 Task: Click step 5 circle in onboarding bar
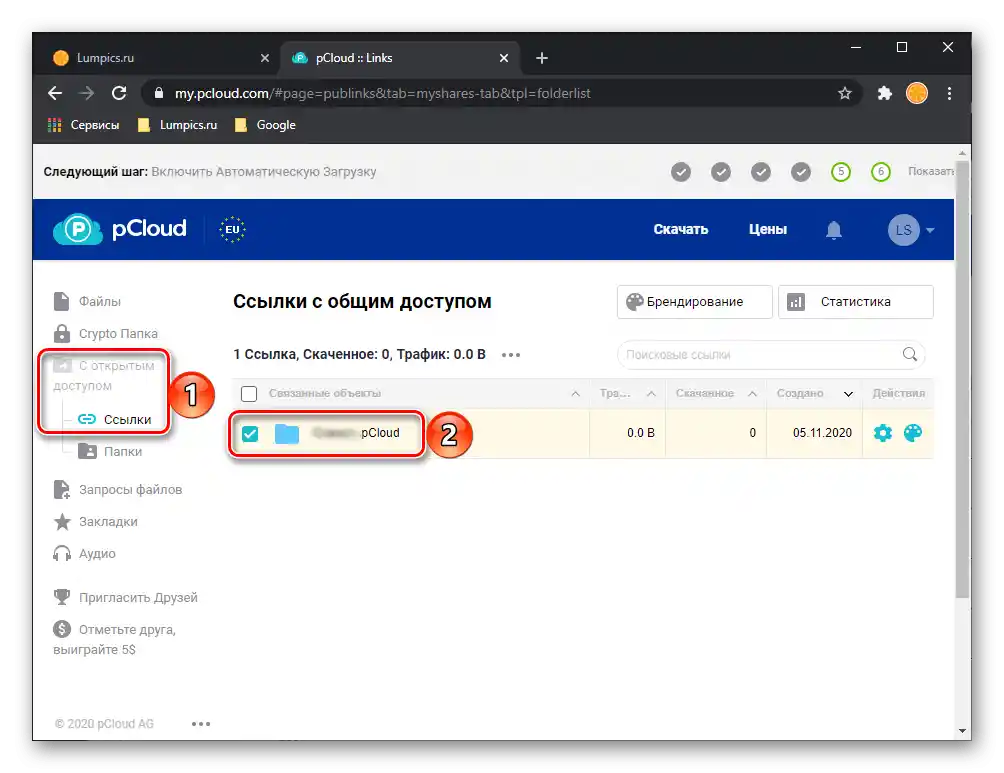(x=841, y=172)
